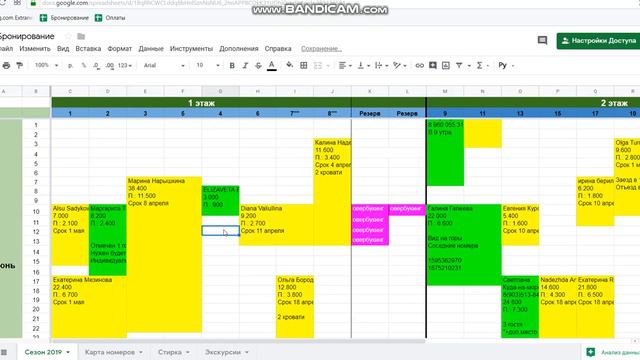The width and height of the screenshot is (640, 360).
Task: Open the zoom 100% dropdown
Action: click(x=46, y=65)
